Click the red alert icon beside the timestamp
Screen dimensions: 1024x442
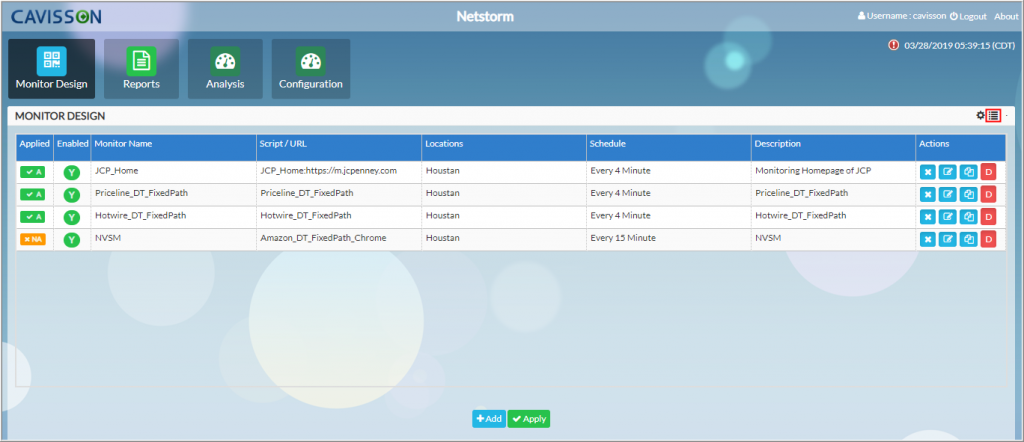[893, 45]
